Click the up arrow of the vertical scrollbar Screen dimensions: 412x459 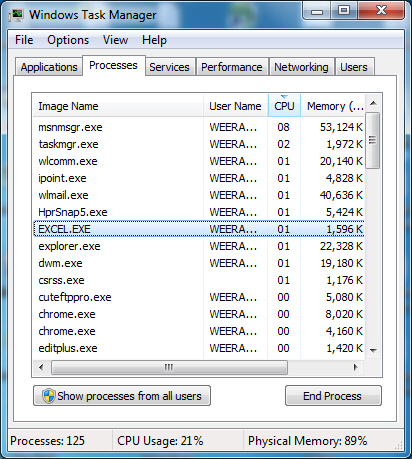[x=373, y=103]
